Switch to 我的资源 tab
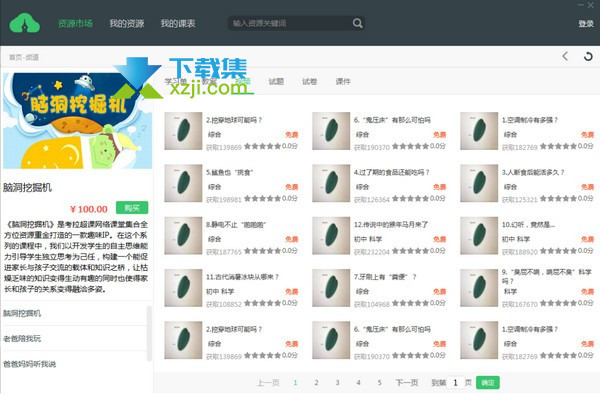Viewport: 600px width, 395px height. (x=127, y=23)
